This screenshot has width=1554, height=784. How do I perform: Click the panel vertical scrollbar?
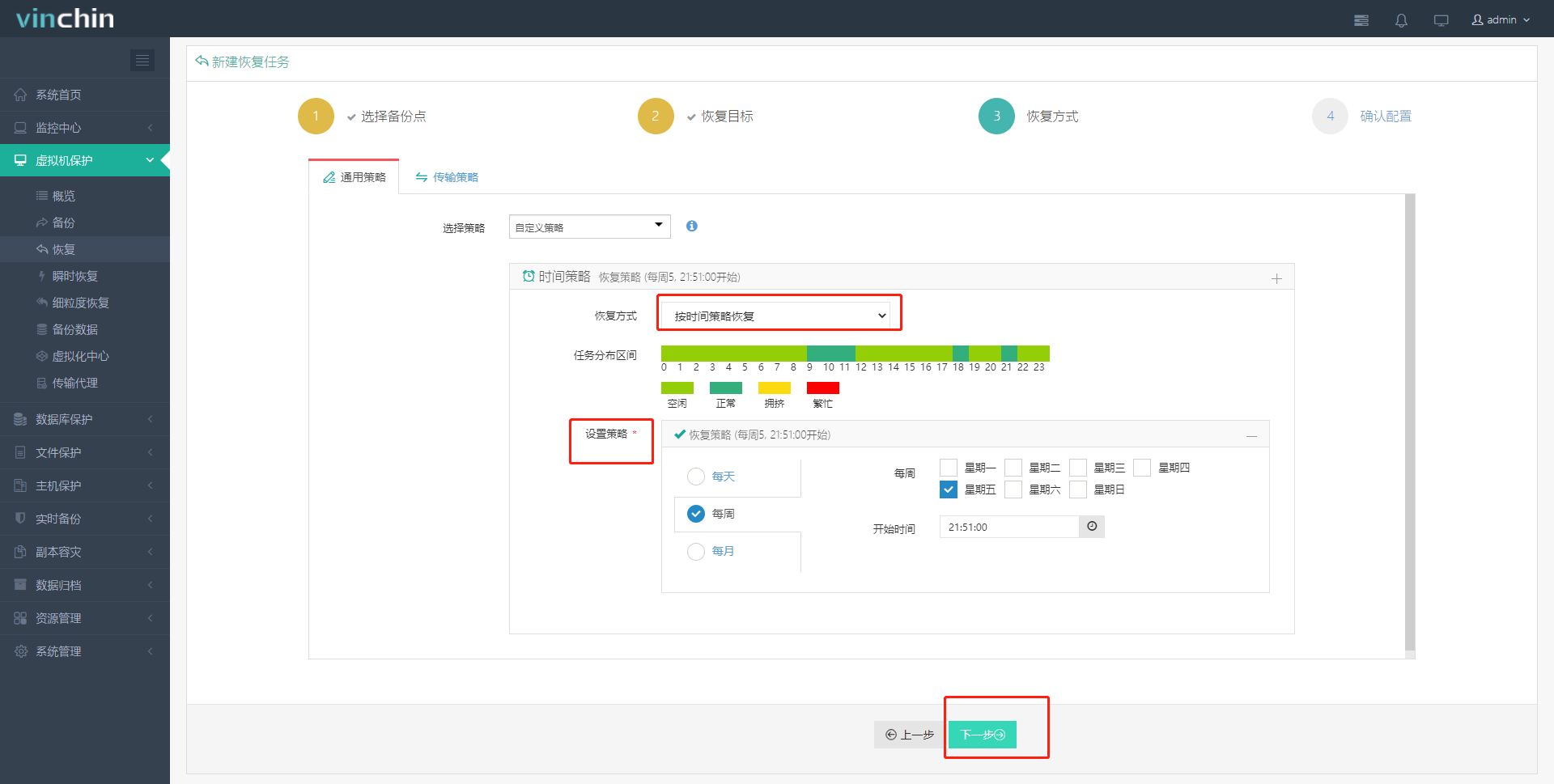click(x=1410, y=422)
